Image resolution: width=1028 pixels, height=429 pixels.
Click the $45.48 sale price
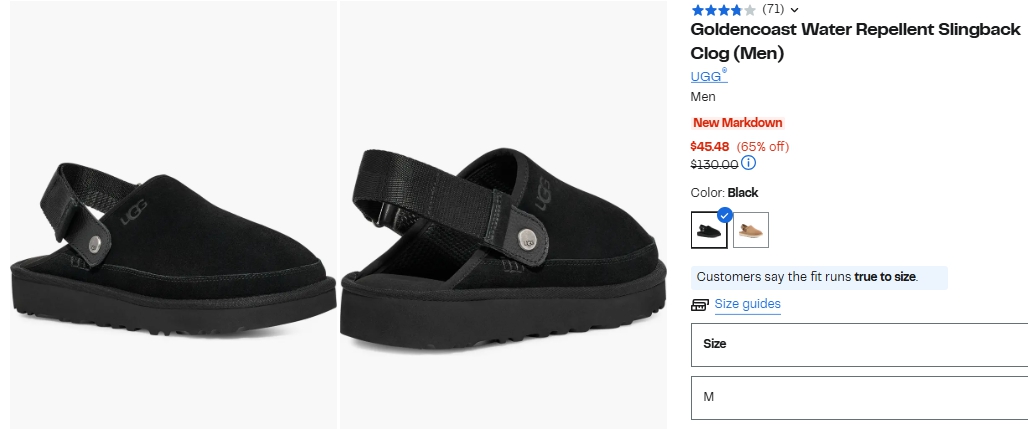coord(710,146)
